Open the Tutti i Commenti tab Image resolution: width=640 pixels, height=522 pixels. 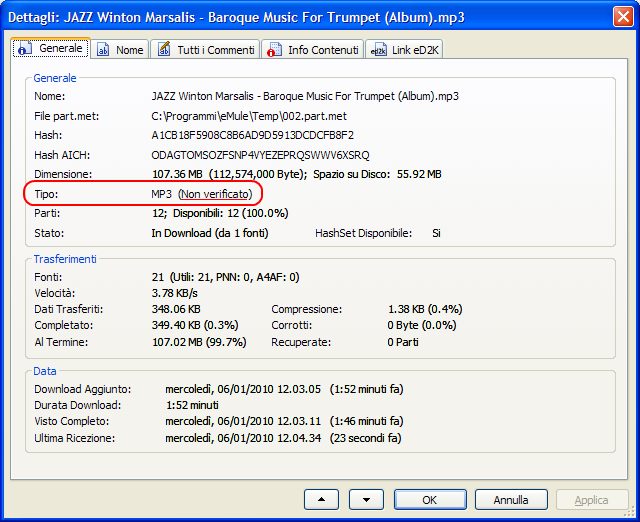coord(205,49)
